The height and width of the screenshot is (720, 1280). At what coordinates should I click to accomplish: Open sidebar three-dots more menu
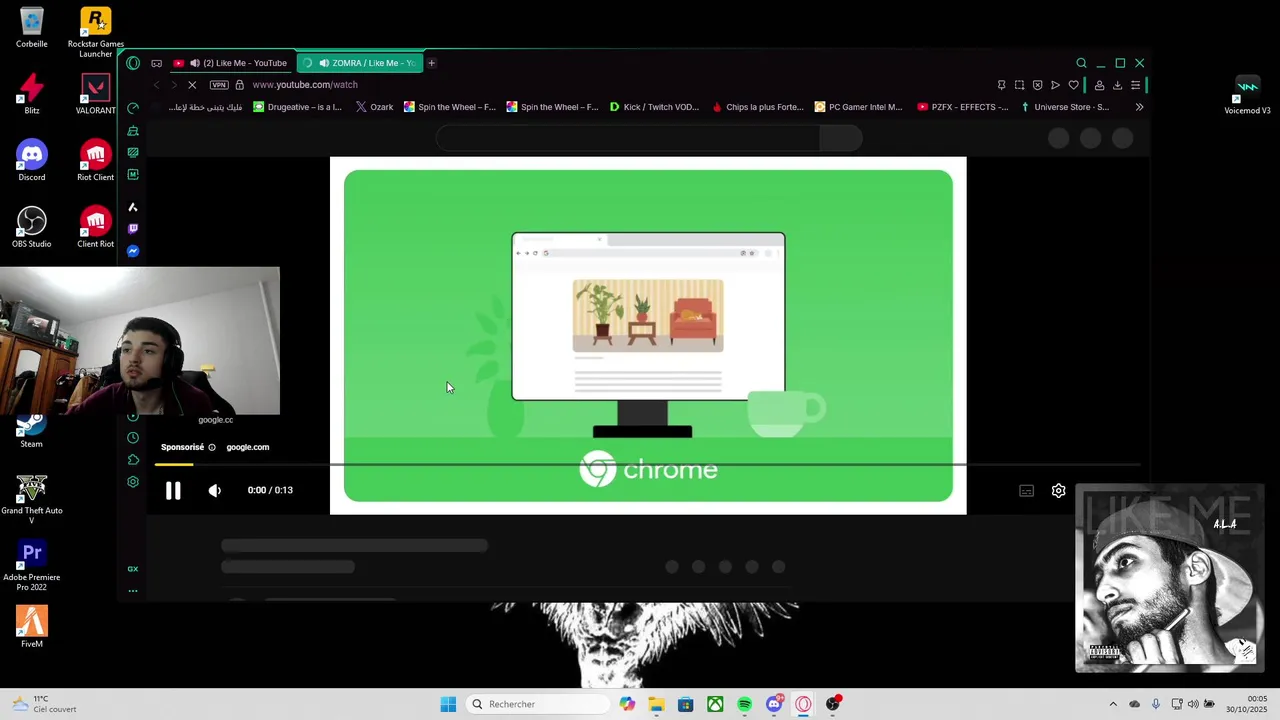coord(133,591)
